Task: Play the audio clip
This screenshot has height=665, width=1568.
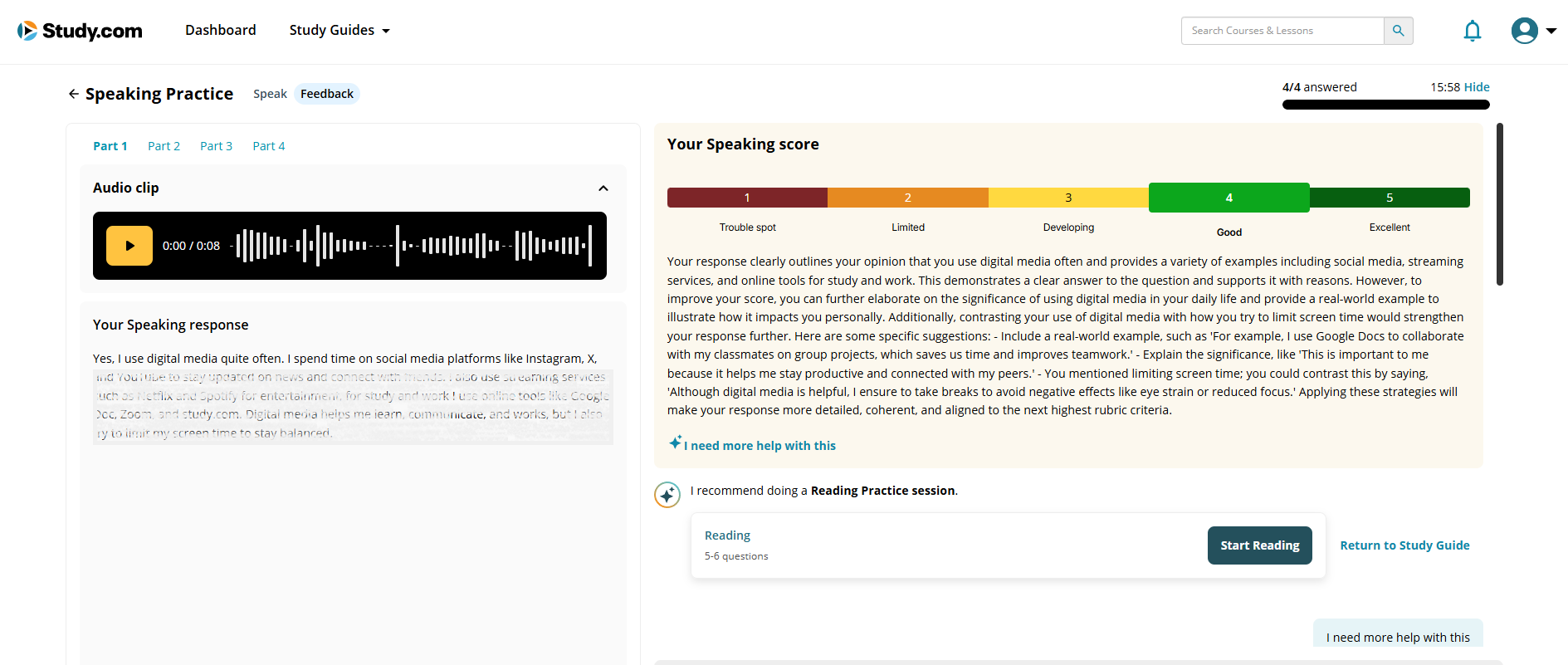Action: coord(129,246)
